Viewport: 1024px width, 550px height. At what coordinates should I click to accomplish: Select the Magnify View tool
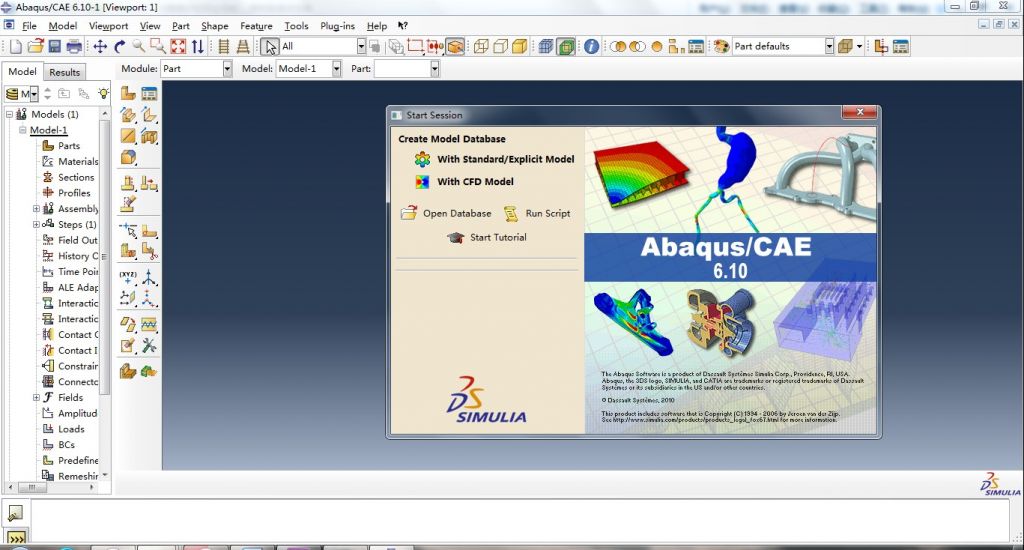point(138,46)
